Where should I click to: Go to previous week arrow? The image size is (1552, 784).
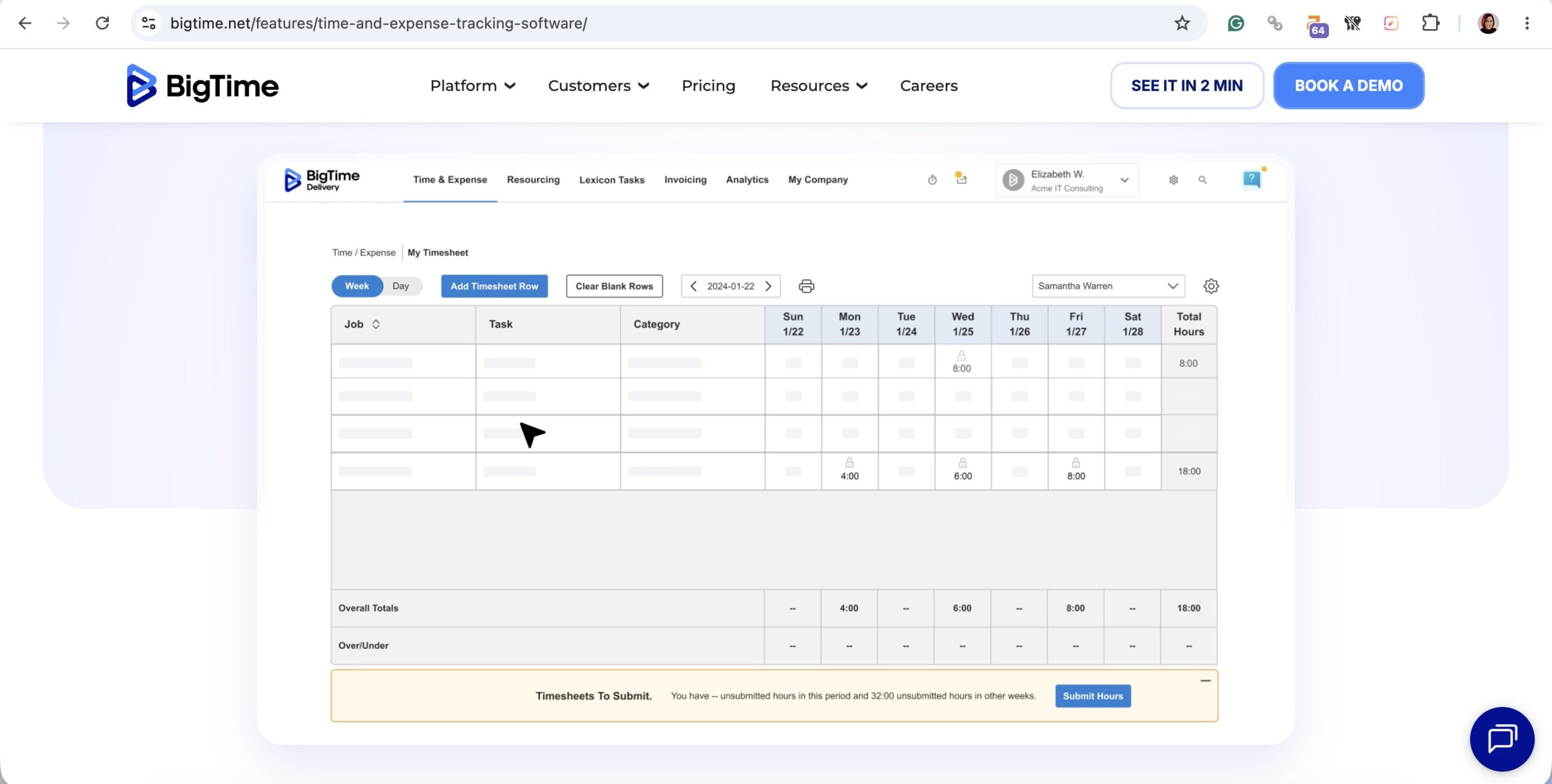(x=694, y=286)
